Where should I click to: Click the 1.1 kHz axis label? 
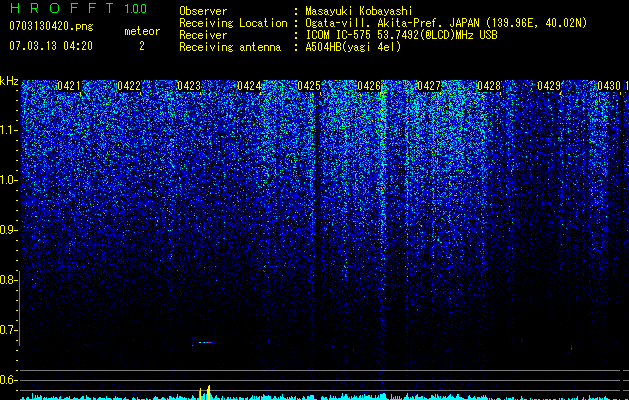click(x=8, y=130)
